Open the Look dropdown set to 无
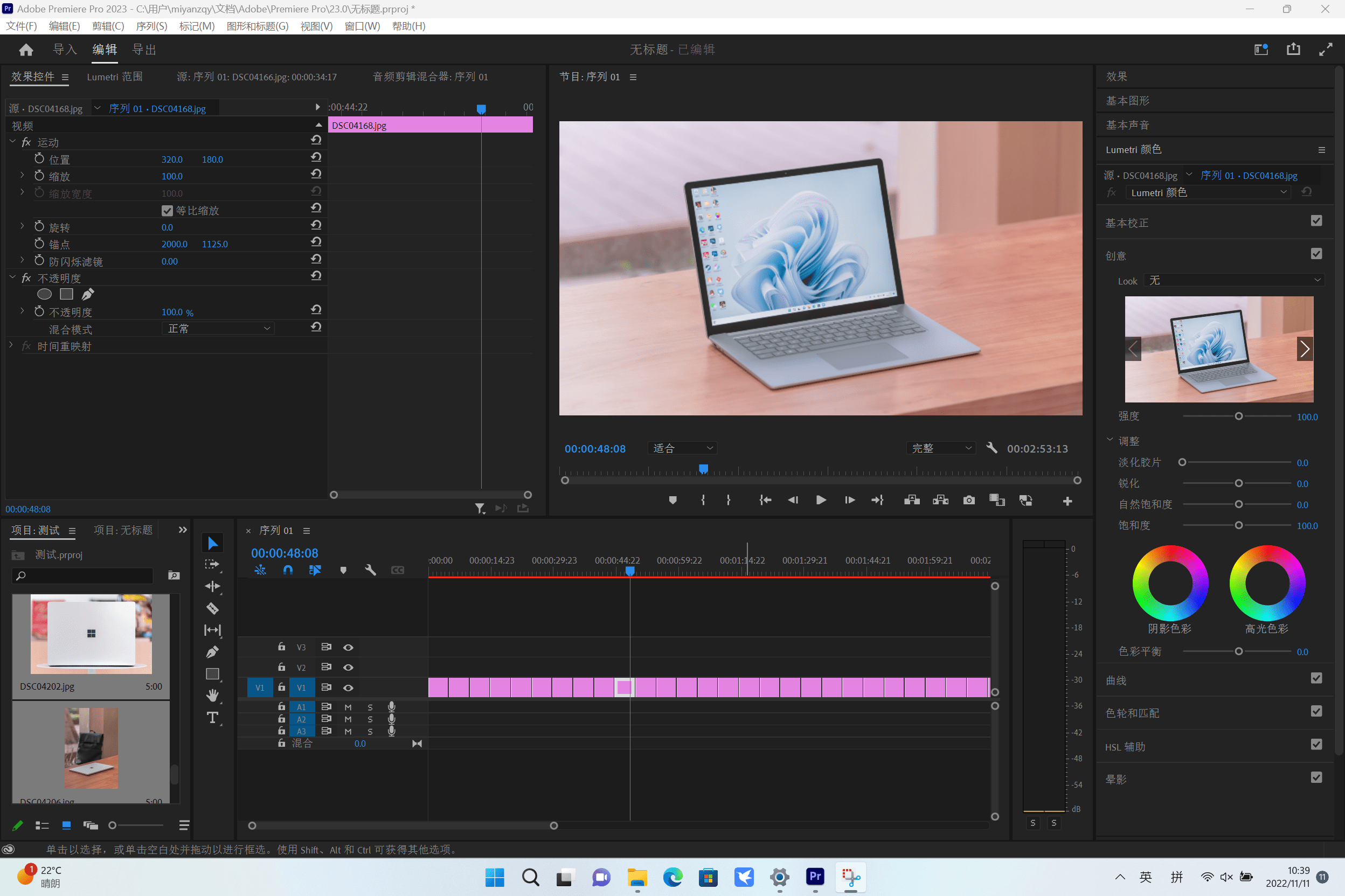This screenshot has height=896, width=1345. coord(1234,281)
